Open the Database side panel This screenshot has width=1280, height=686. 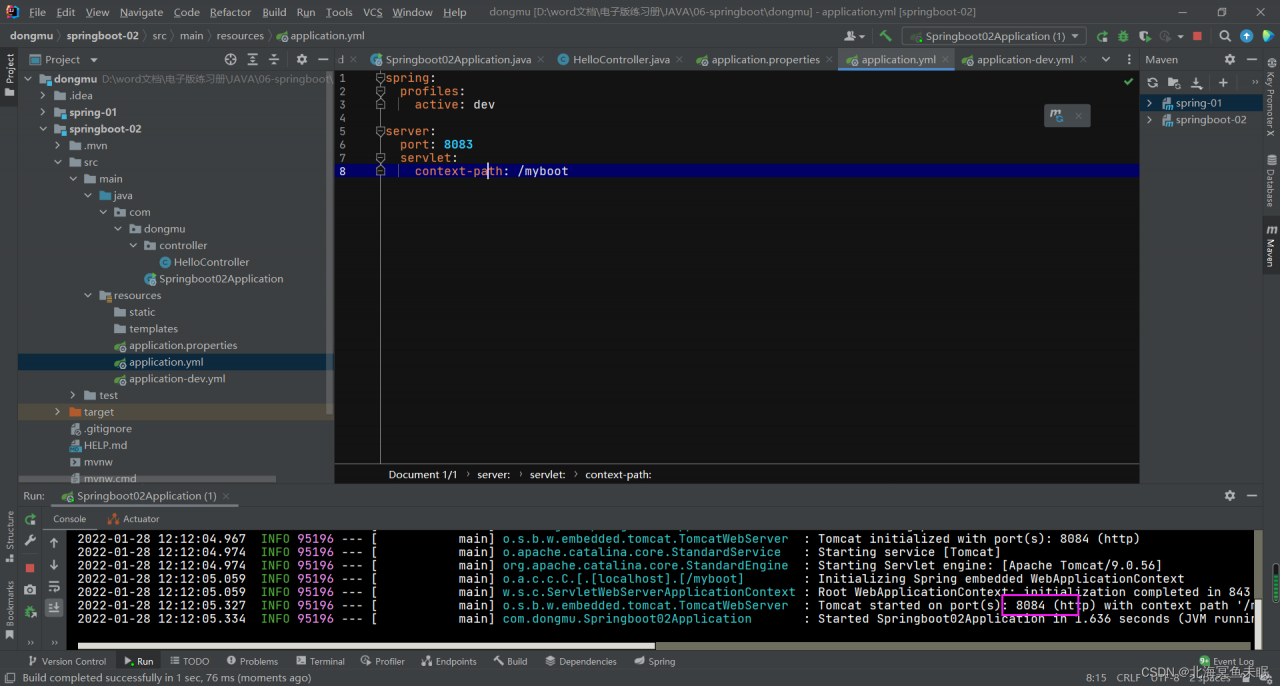pos(1271,181)
